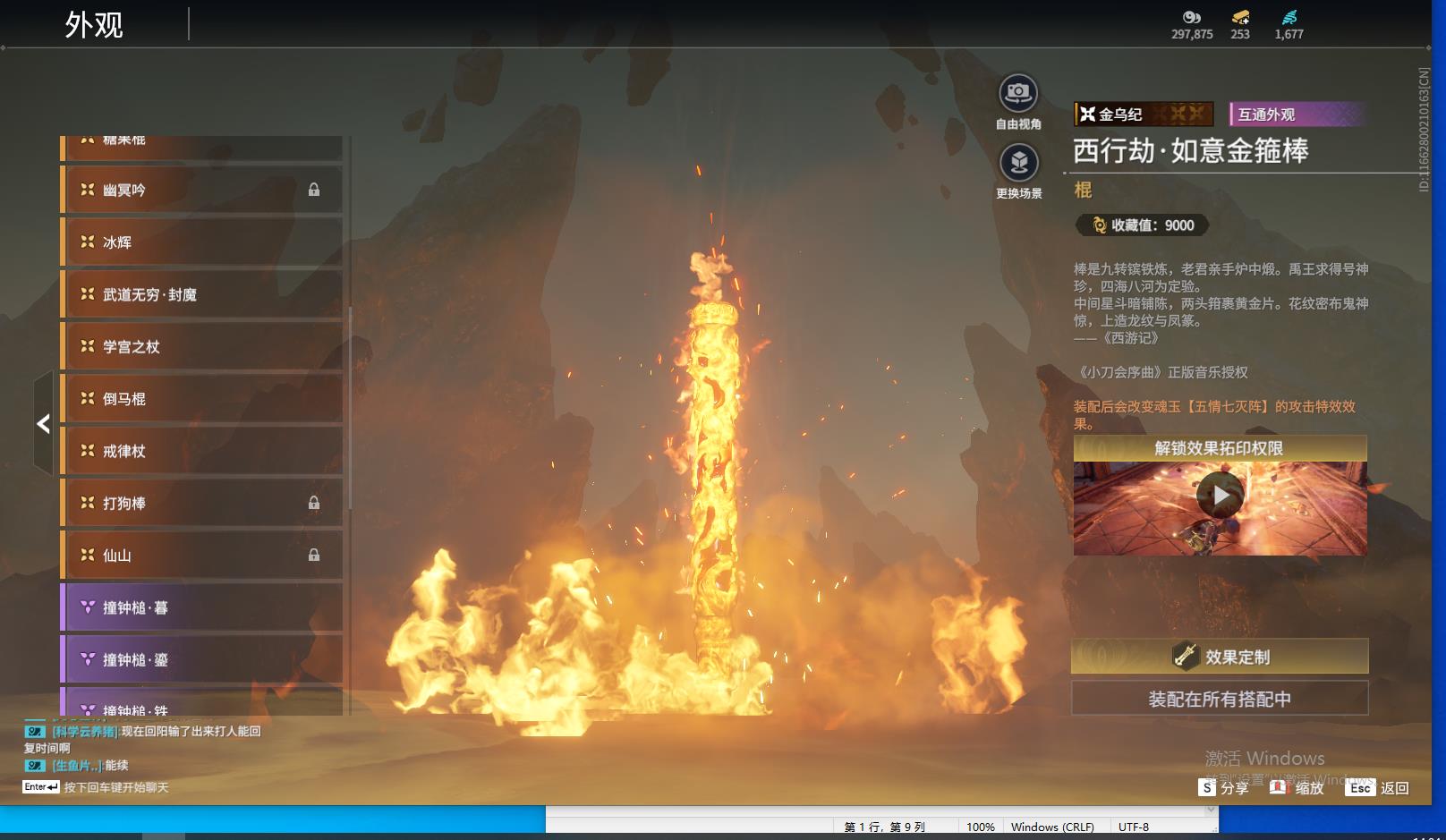
Task: Click the chat input prompt 按下回车键开始聊天
Action: (x=116, y=787)
